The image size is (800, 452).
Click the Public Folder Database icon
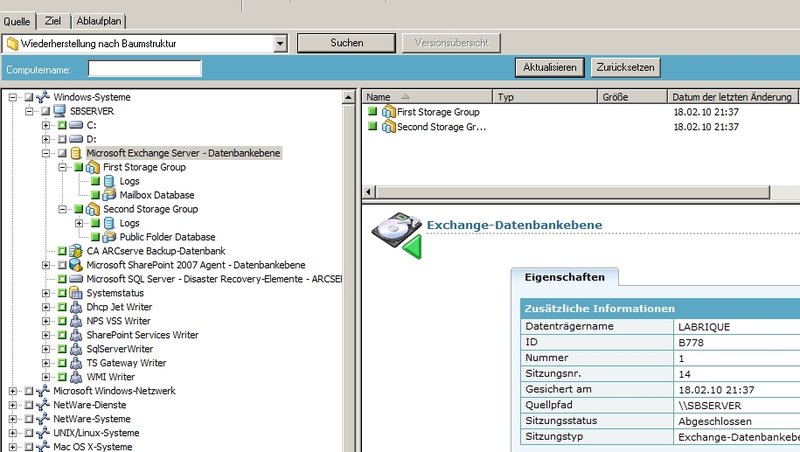tap(109, 237)
